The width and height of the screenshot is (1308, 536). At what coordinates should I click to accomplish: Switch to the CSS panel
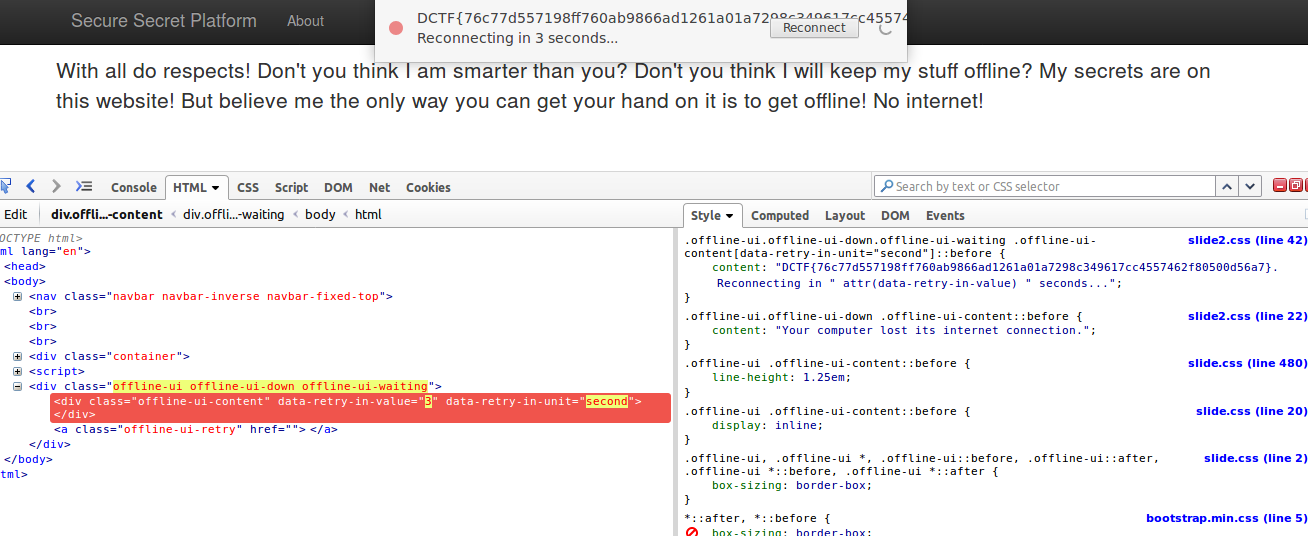tap(248, 187)
